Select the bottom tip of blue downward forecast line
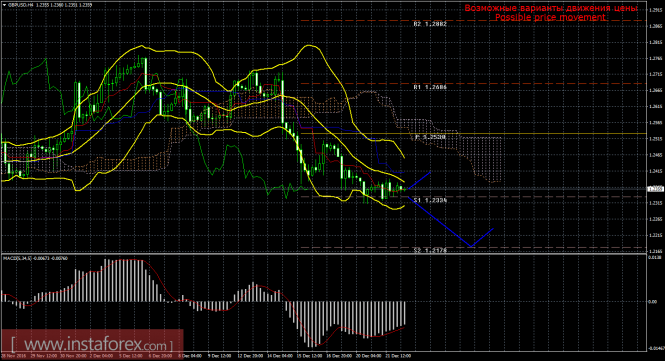 coord(471,246)
